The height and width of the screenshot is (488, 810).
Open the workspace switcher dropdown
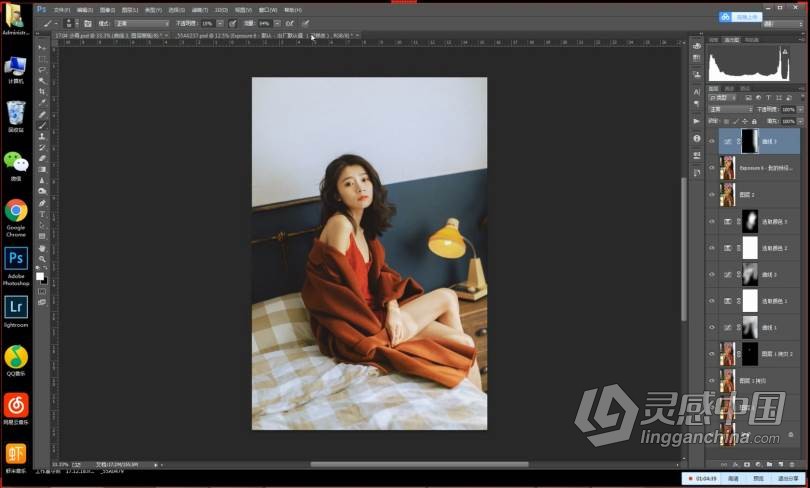(x=783, y=24)
